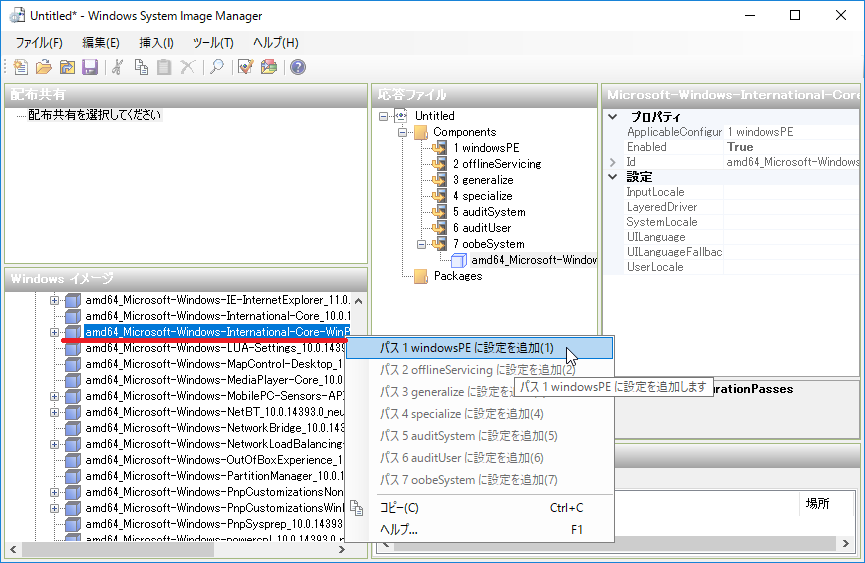Collapse the Components node

[403, 132]
